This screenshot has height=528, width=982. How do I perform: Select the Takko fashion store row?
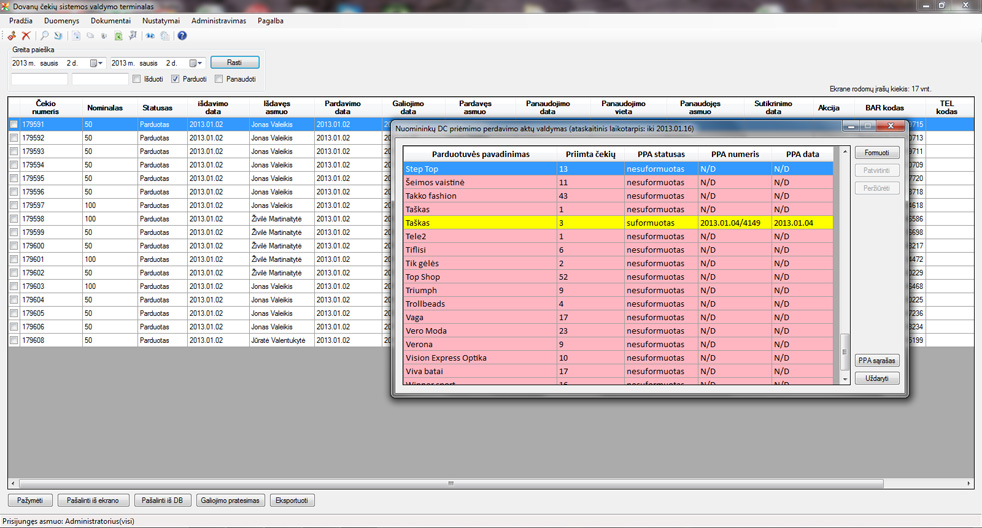pos(618,196)
